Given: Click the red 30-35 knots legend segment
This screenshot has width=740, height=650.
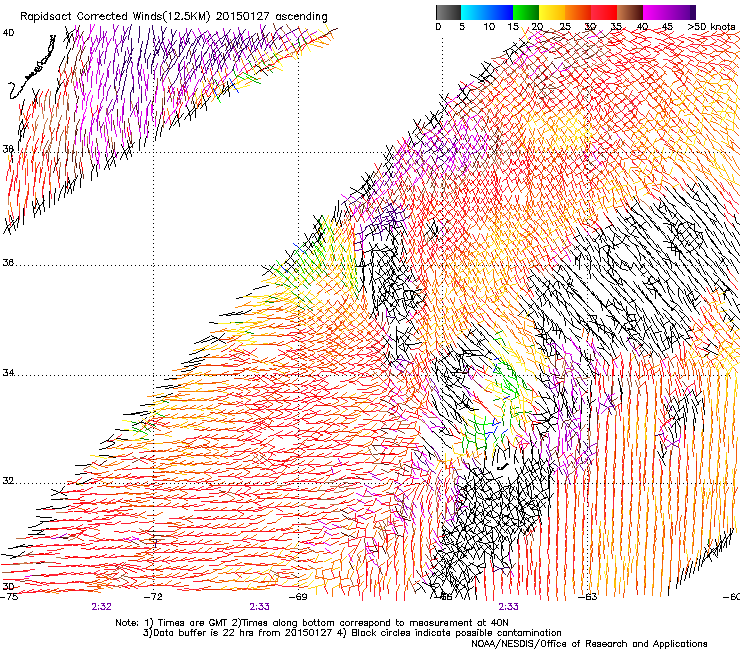Looking at the screenshot, I should (604, 12).
